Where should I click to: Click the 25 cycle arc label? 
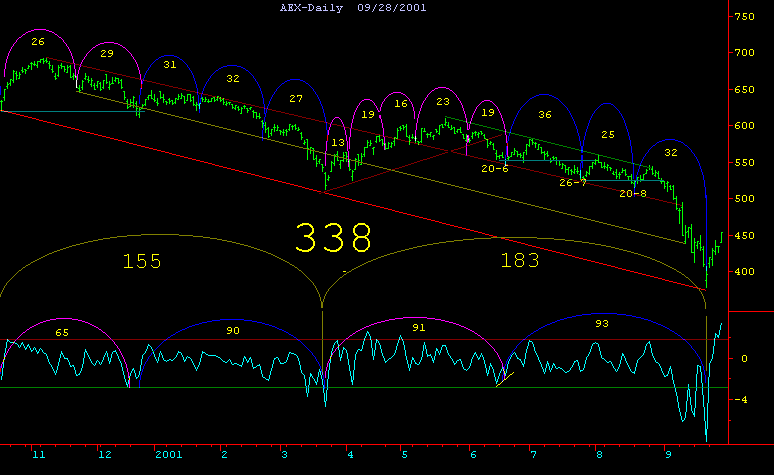coord(608,135)
